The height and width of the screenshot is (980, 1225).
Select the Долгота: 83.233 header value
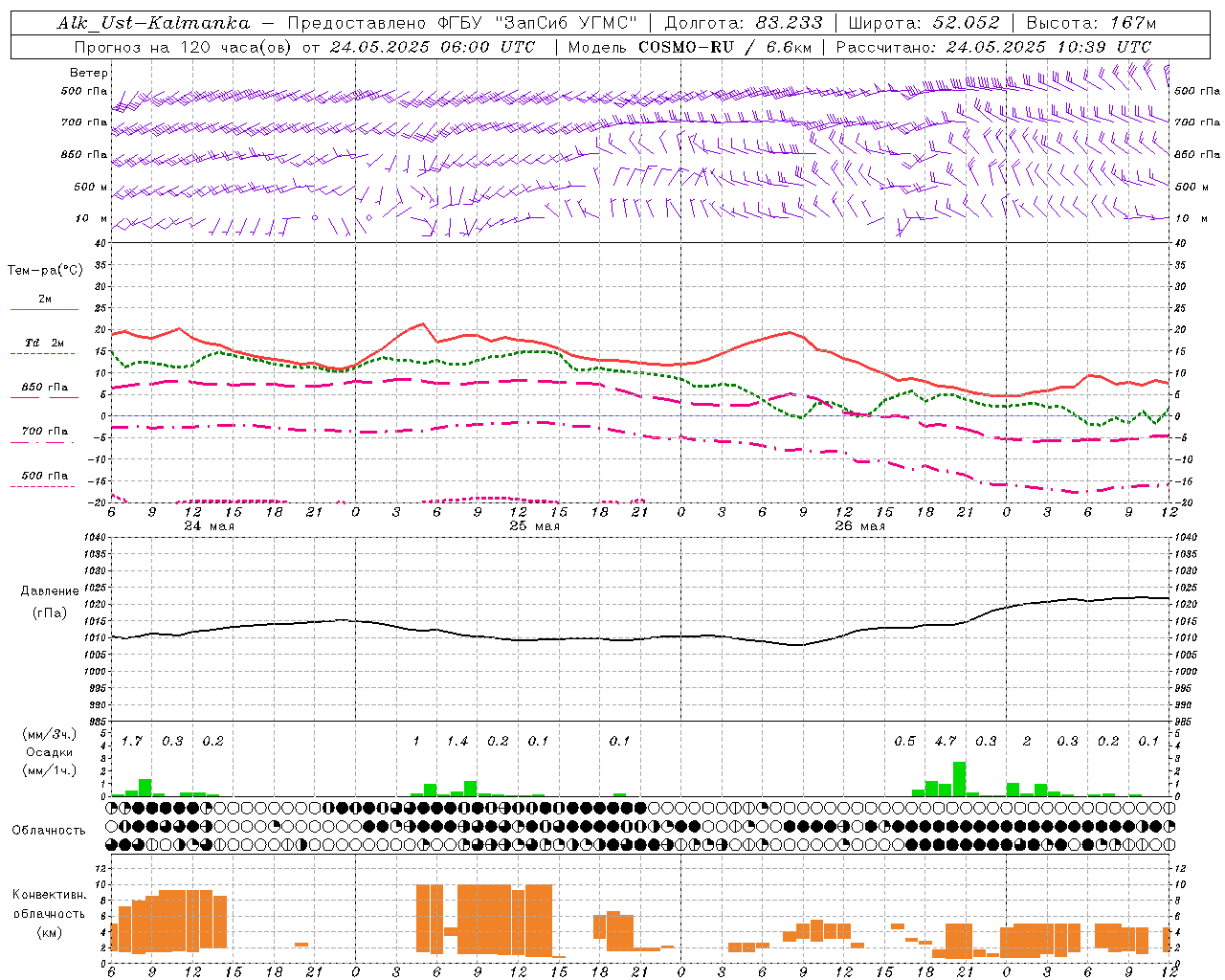point(744,23)
